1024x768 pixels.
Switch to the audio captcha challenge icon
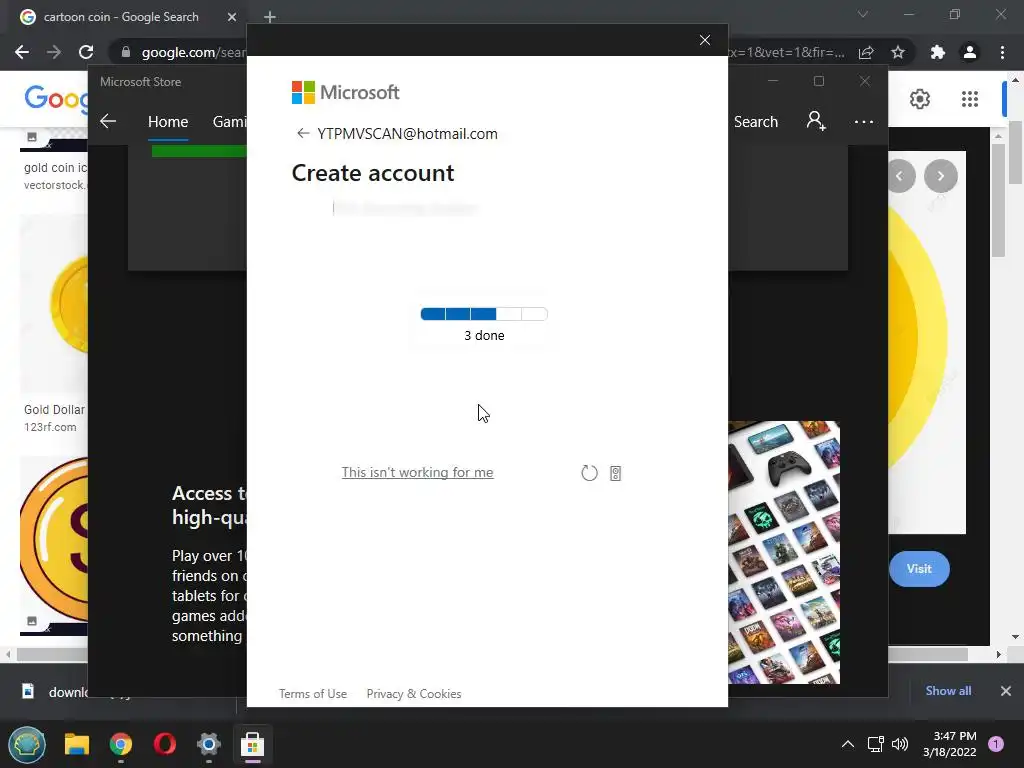[x=615, y=473]
